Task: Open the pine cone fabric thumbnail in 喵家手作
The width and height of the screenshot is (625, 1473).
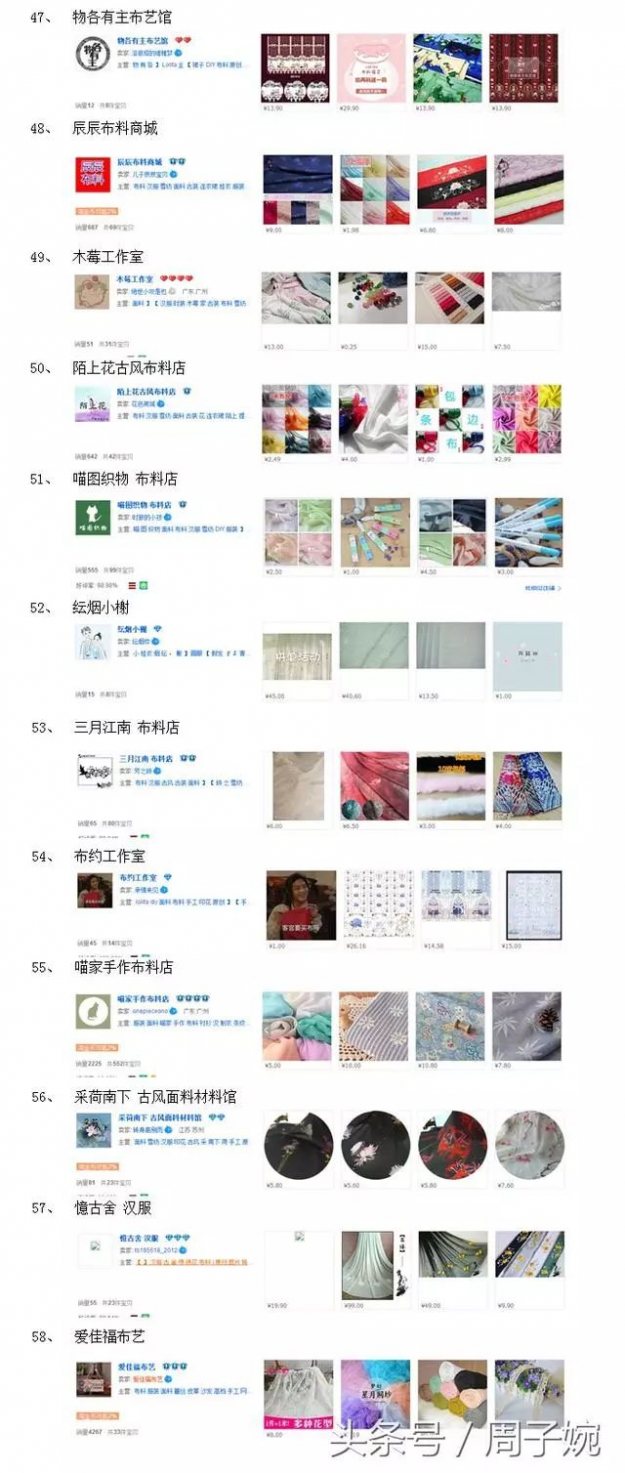Action: (527, 1026)
